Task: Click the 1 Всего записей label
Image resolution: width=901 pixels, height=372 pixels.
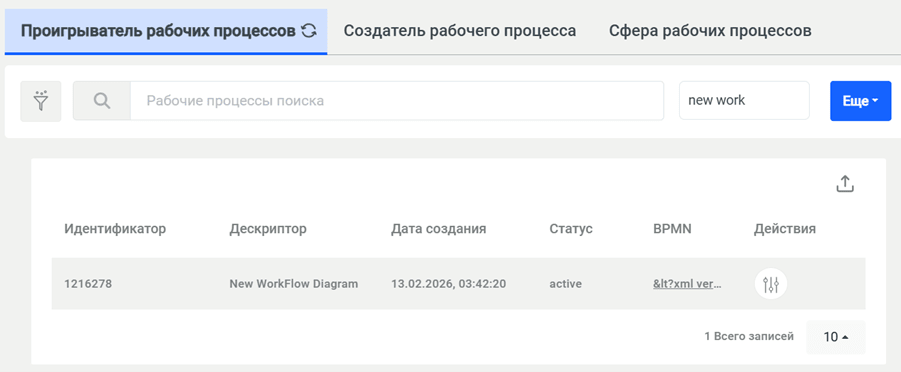Action: pos(749,336)
